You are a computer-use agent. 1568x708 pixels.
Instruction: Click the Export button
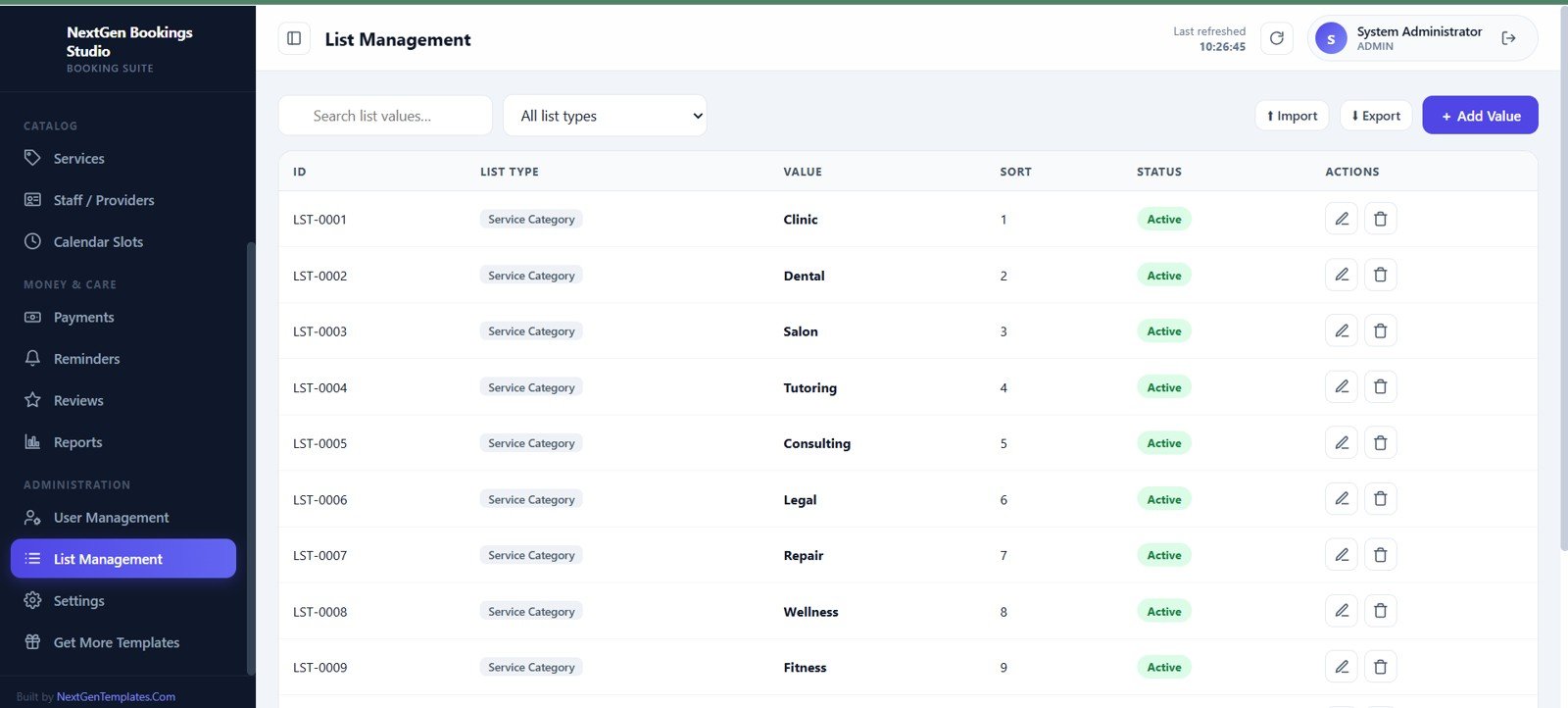(1376, 116)
